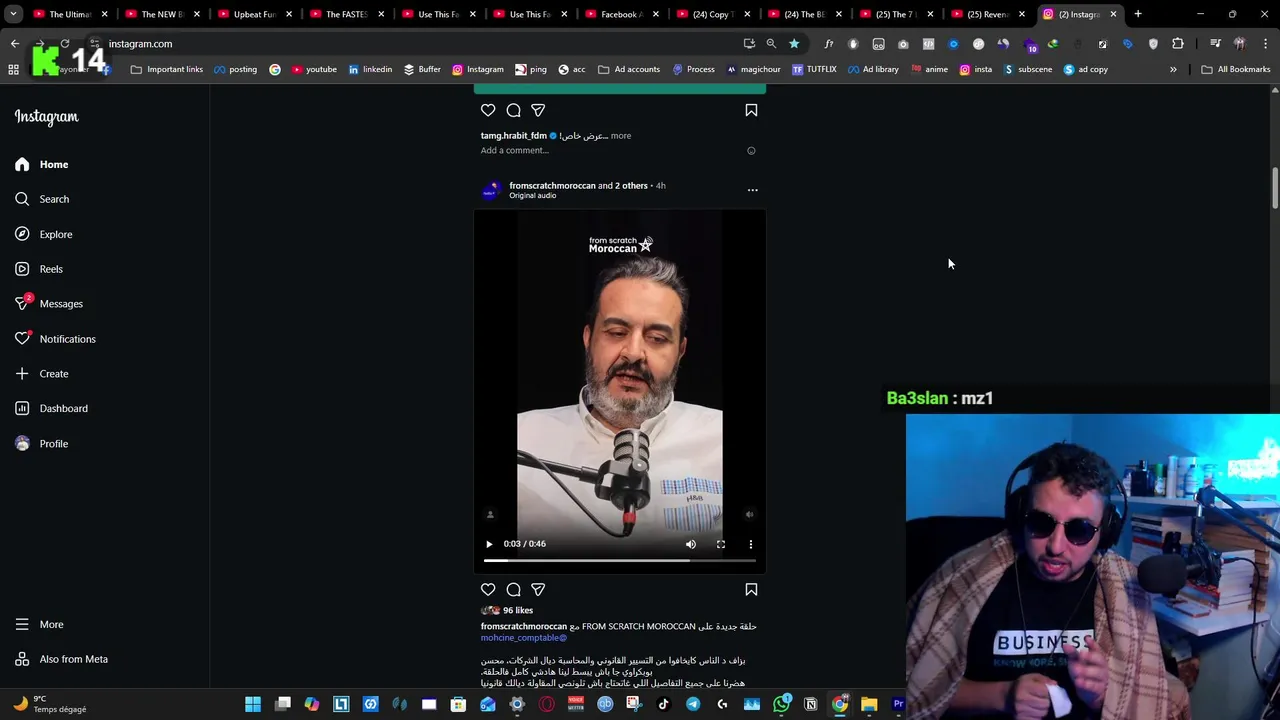Save the fromscratchmoroccan post with bookmark
Viewport: 1280px width, 720px height.
(x=751, y=590)
